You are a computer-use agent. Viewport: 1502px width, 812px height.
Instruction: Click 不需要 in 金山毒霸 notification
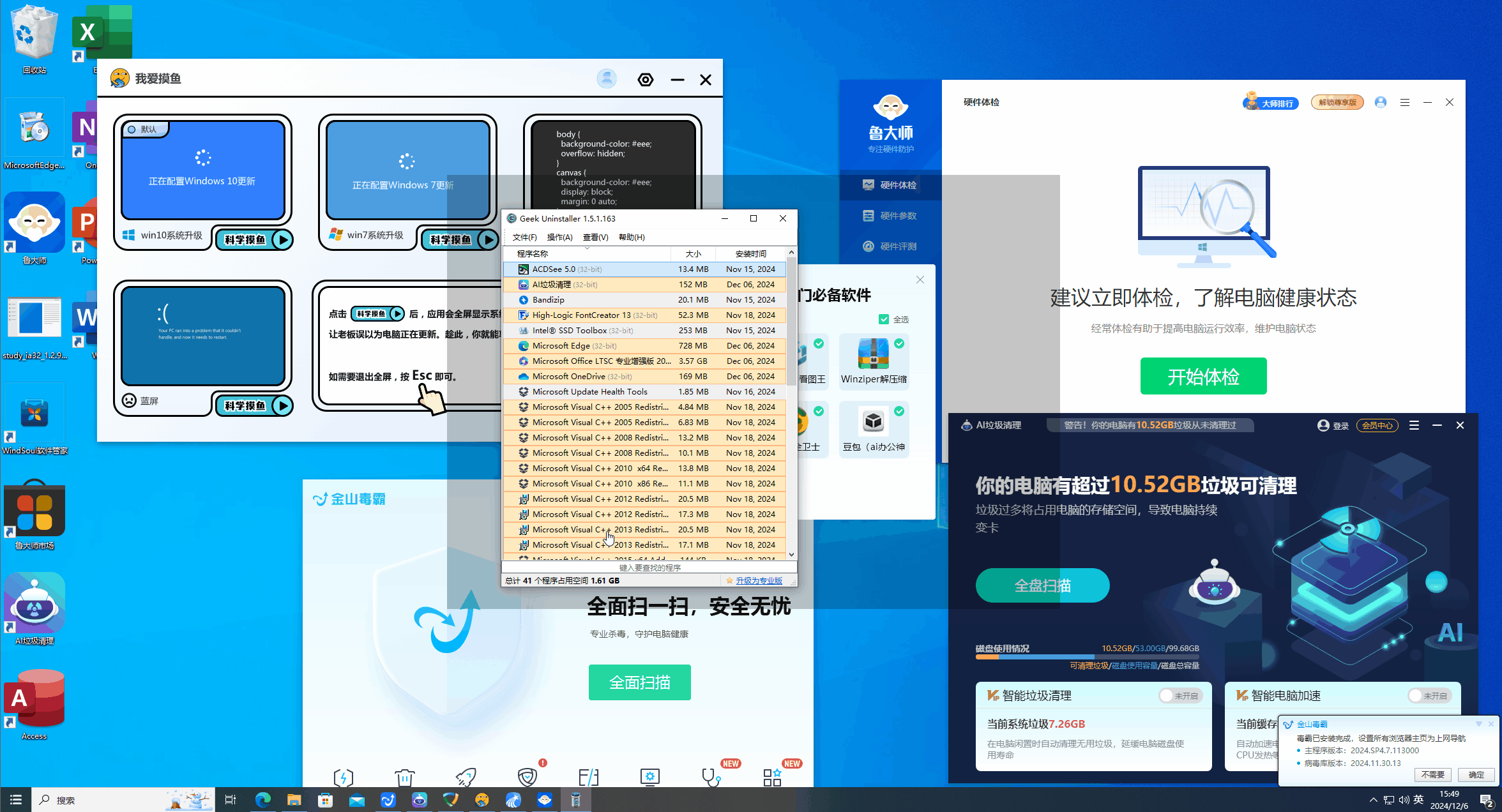click(x=1433, y=775)
